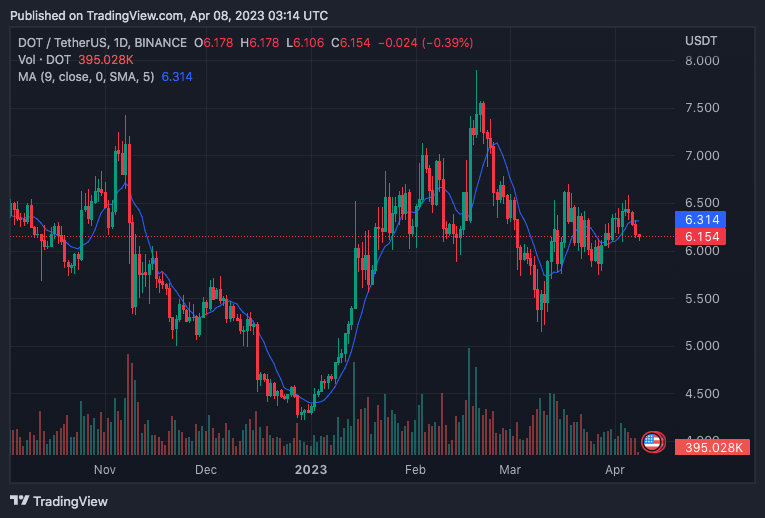Open the MA (9, close, 0, SMA, 5) legend

(x=86, y=77)
